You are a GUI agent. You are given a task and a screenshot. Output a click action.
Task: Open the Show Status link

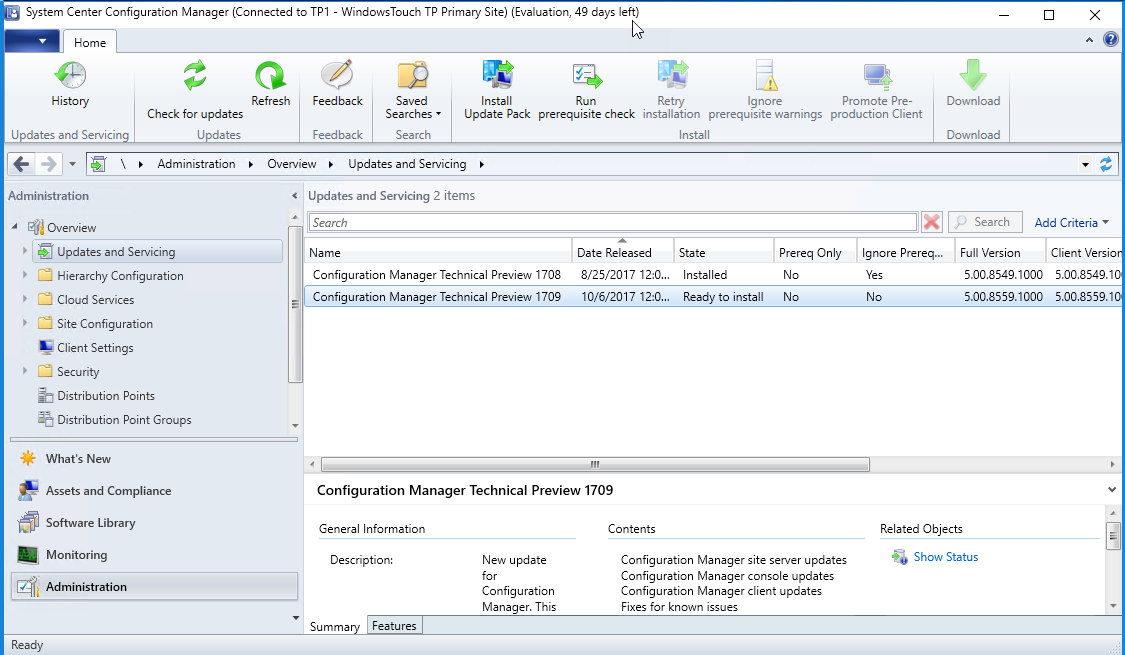pyautogui.click(x=945, y=557)
